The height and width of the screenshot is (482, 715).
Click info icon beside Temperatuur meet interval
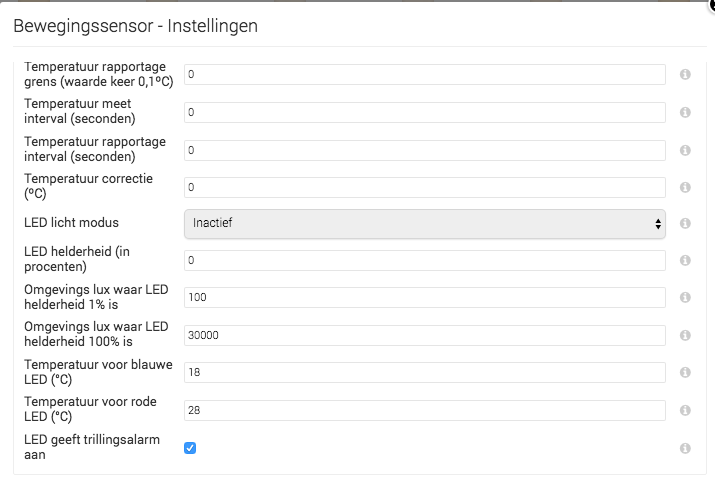coord(685,112)
